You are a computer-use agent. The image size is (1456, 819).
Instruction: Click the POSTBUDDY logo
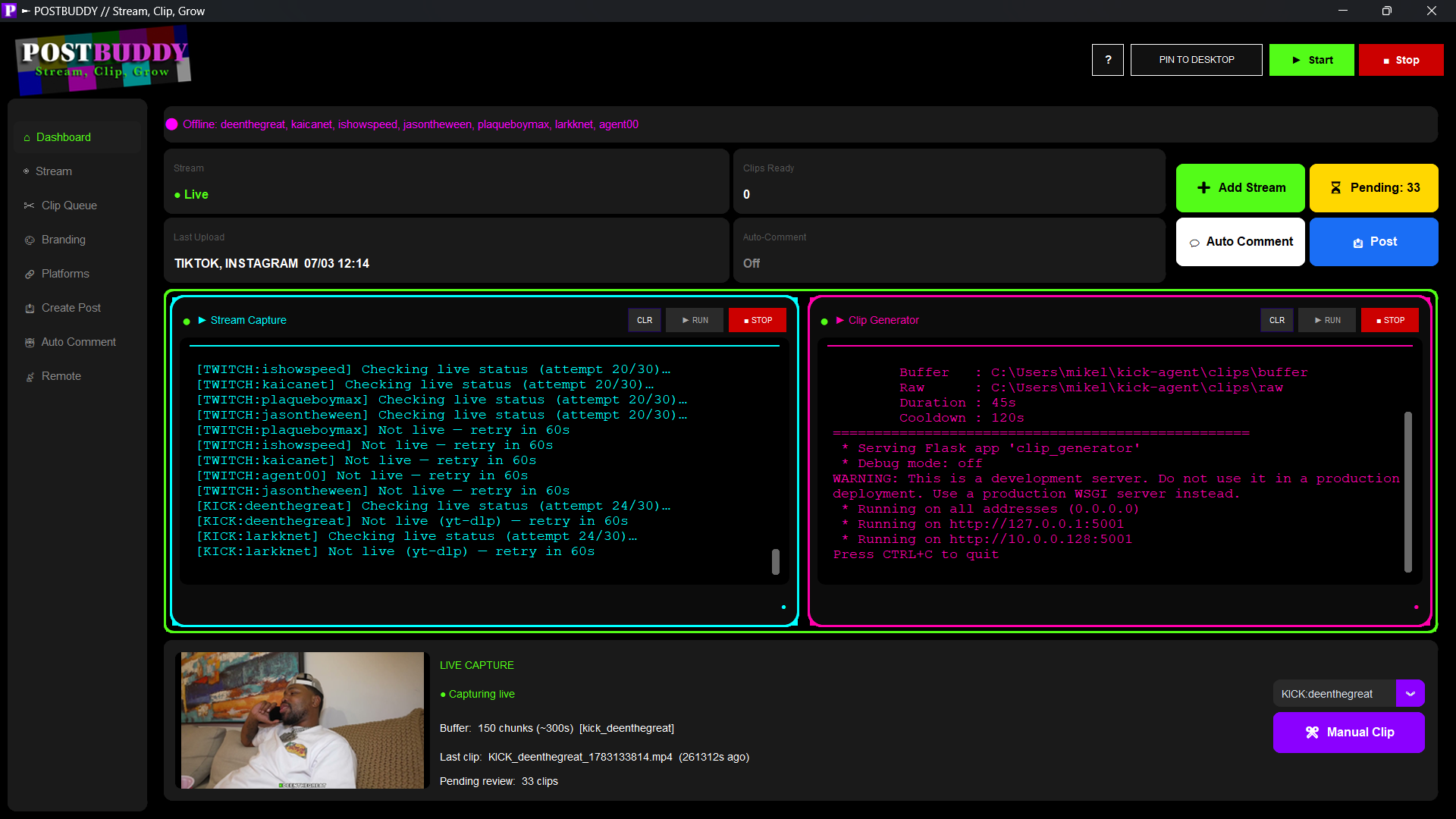point(103,61)
